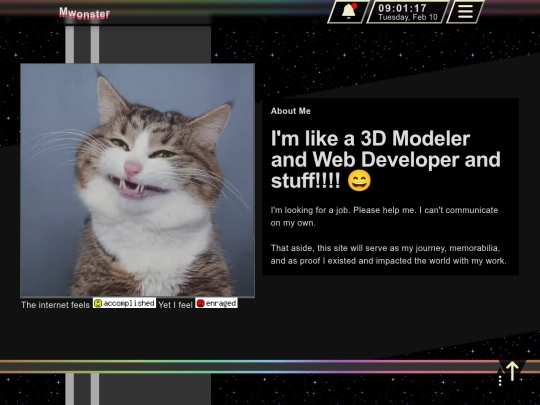Viewport: 540px width, 405px height.
Task: Open the notification bell
Action: pyautogui.click(x=349, y=12)
